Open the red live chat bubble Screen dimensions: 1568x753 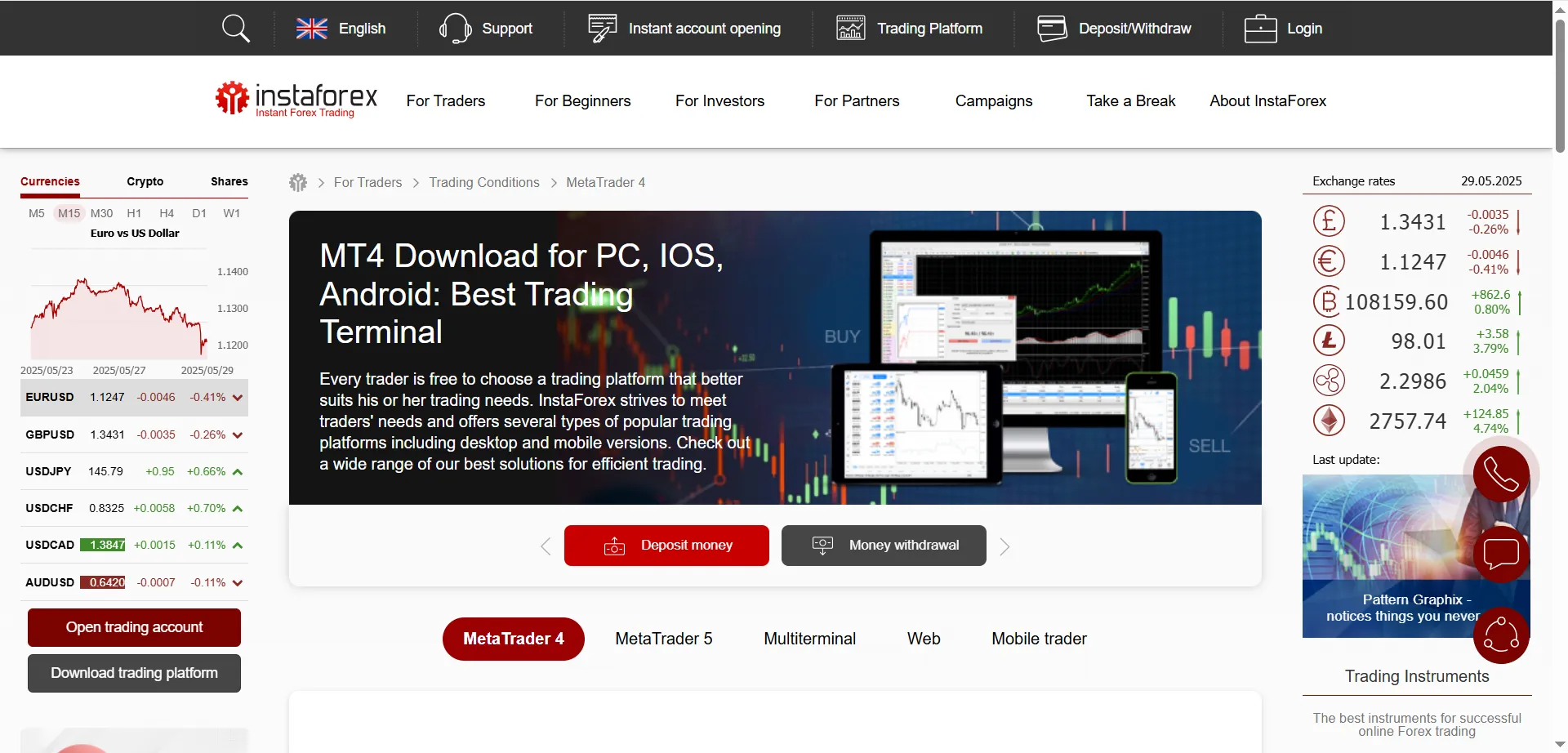[1501, 554]
